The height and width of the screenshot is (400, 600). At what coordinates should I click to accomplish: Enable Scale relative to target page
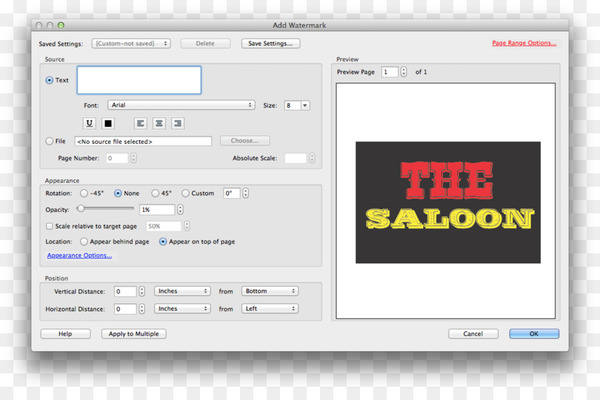(49, 226)
